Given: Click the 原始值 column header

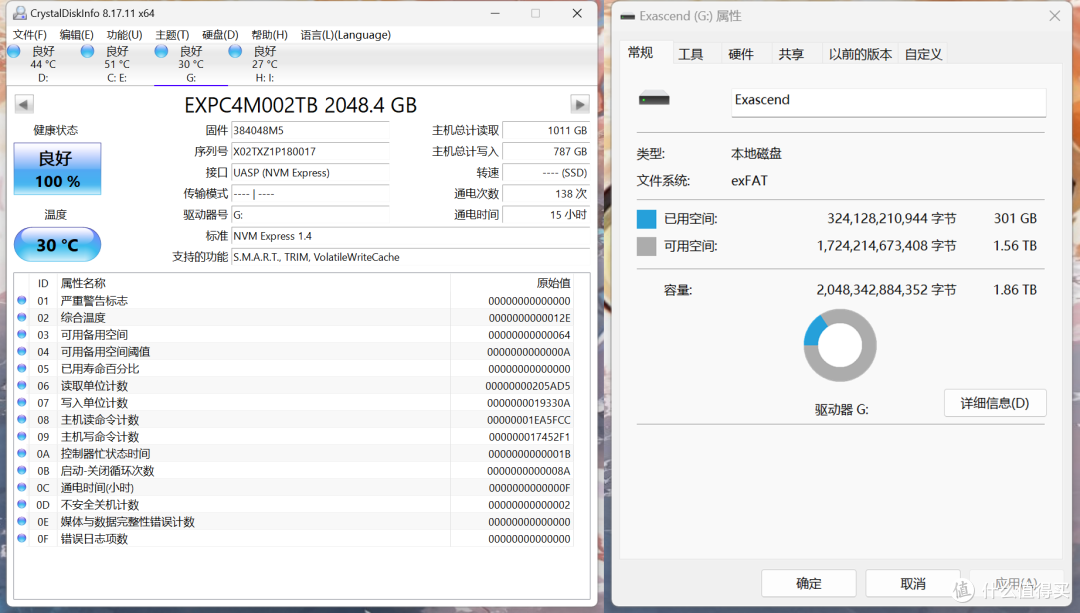Looking at the screenshot, I should (553, 283).
